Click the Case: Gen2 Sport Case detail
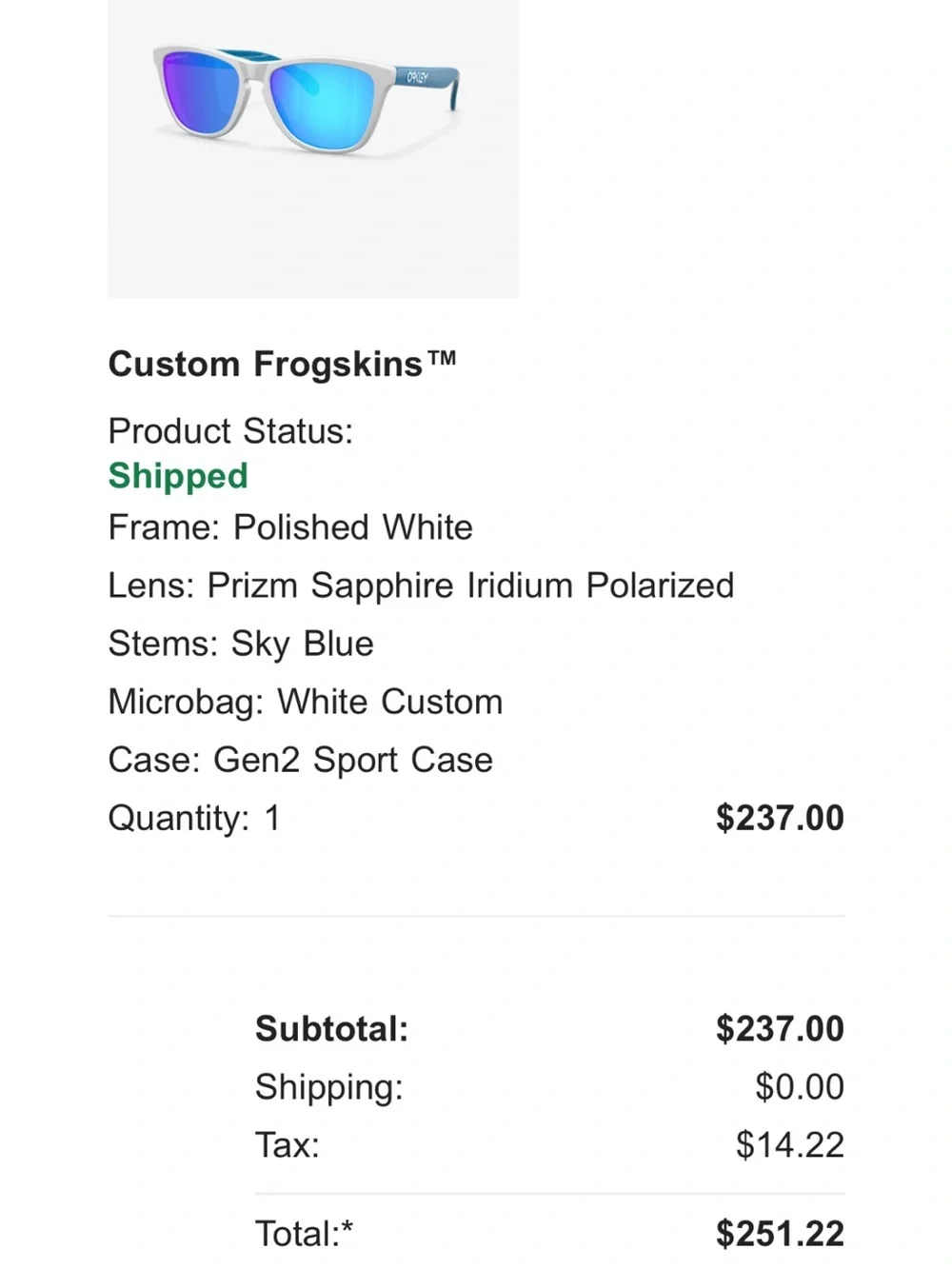The image size is (952, 1269). 300,760
